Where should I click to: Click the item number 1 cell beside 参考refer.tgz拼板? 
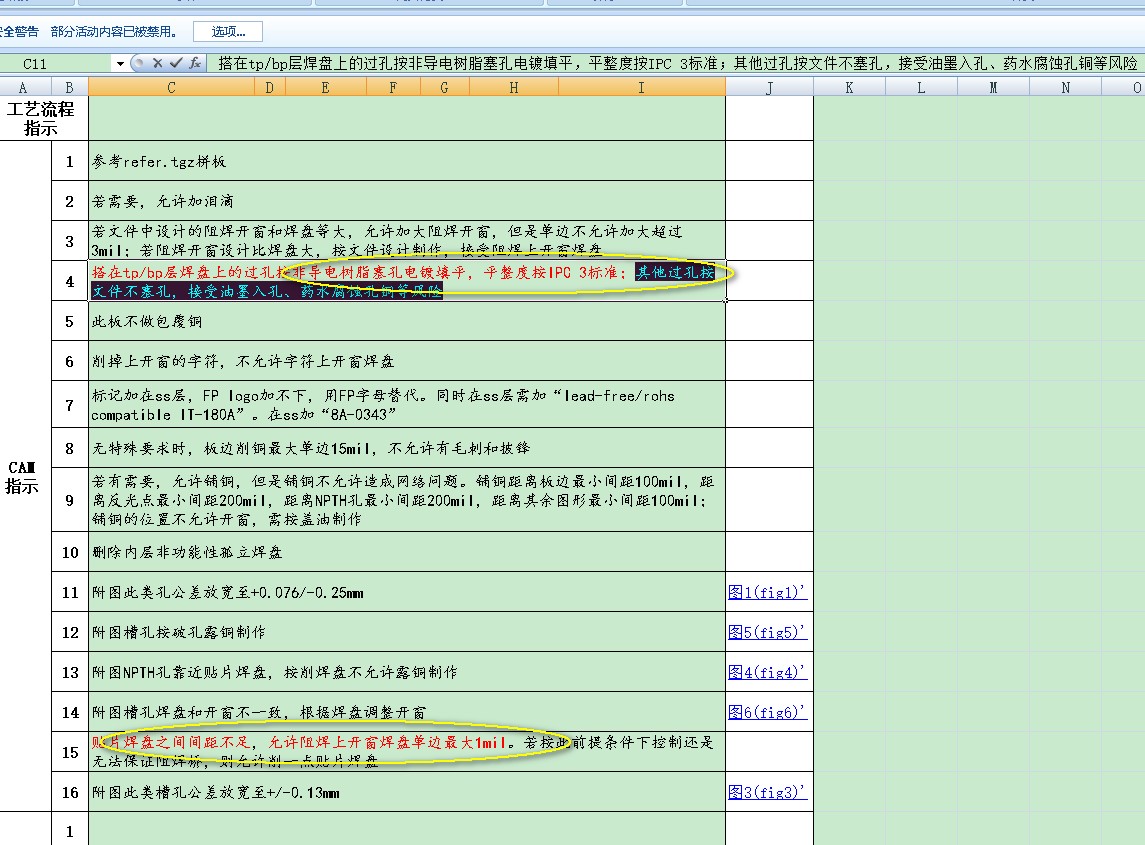[70, 161]
